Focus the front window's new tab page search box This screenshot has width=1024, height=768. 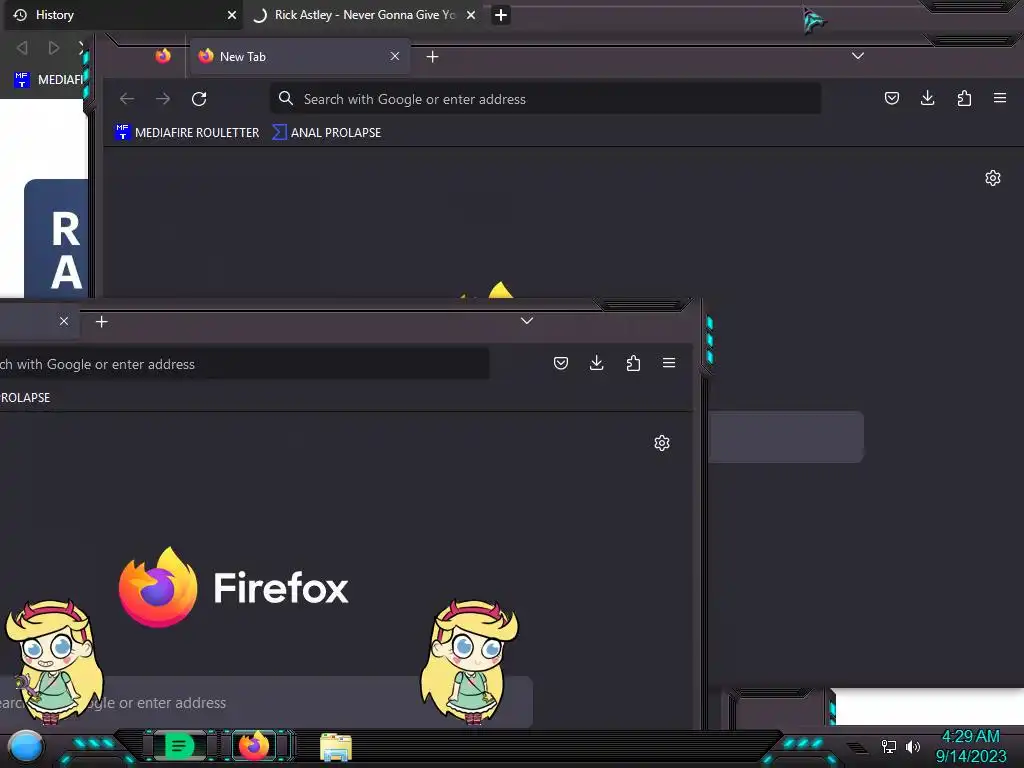(x=266, y=702)
